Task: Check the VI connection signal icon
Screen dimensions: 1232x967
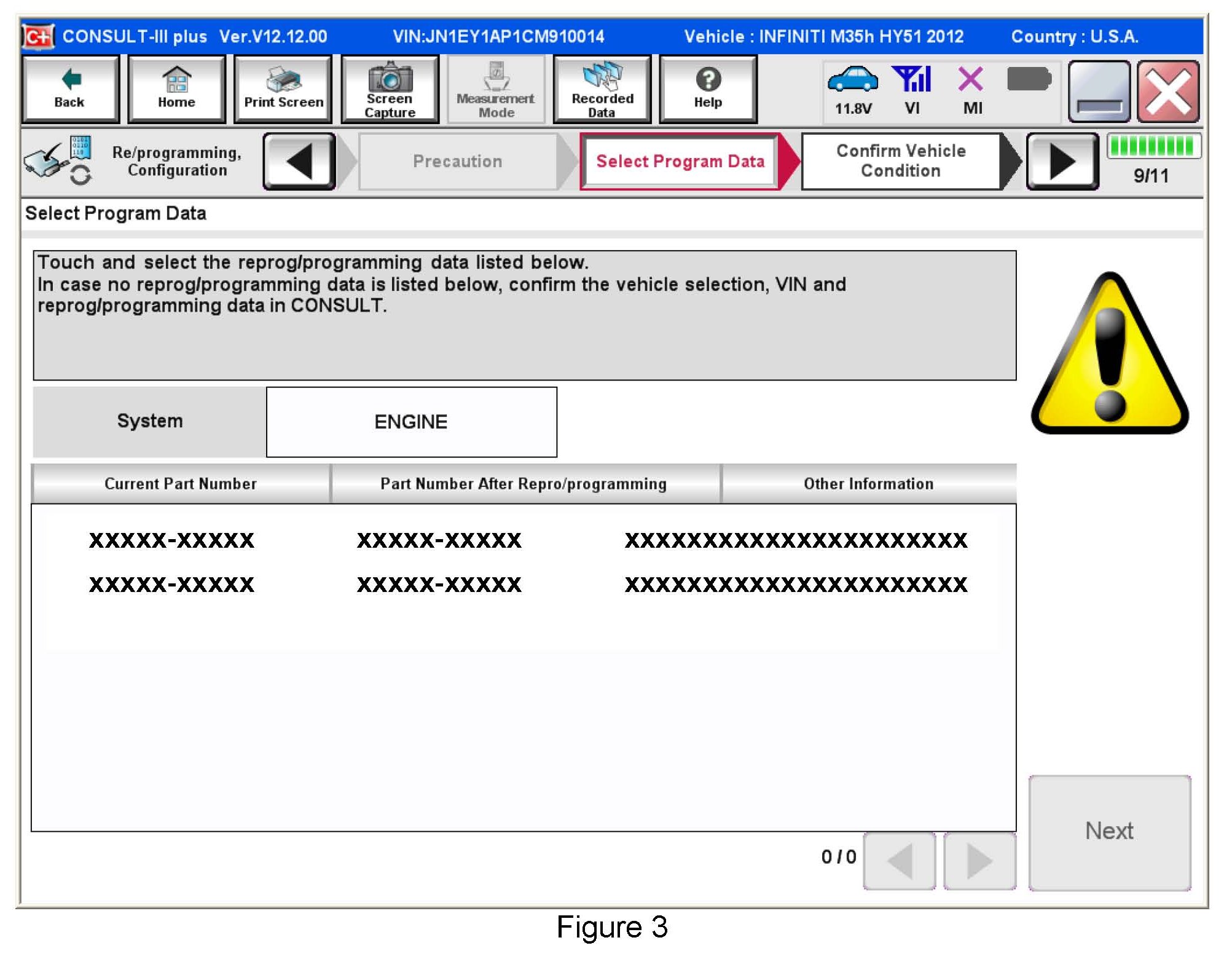Action: (912, 80)
